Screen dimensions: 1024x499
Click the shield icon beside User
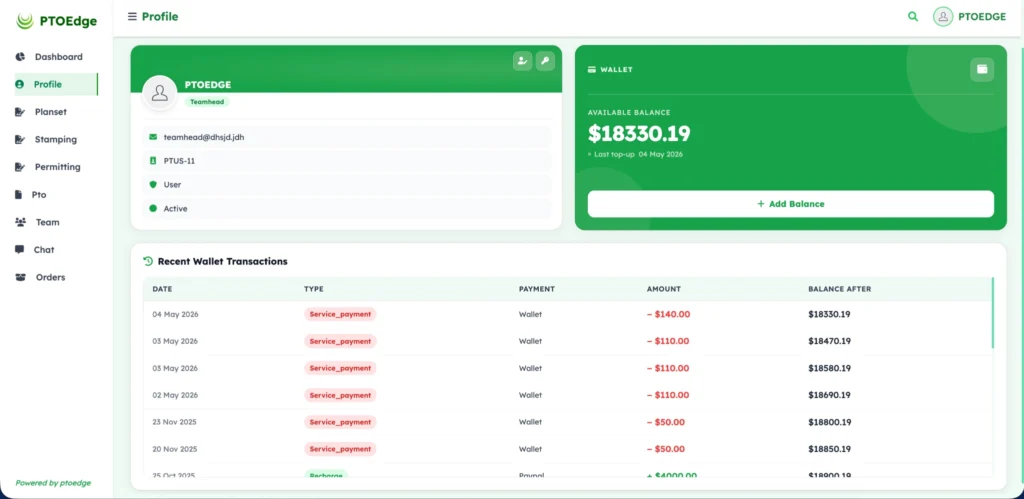153,185
